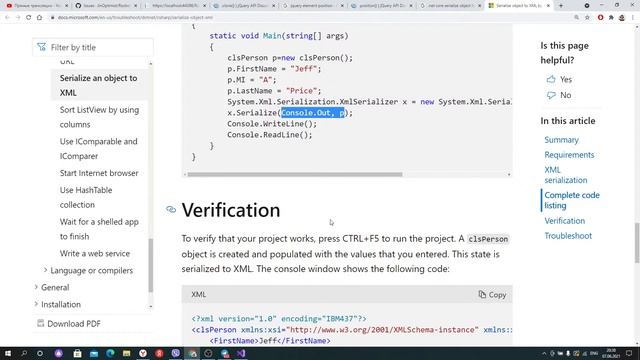
Task: Open Use IComparable and IComparer article
Action: [99, 149]
